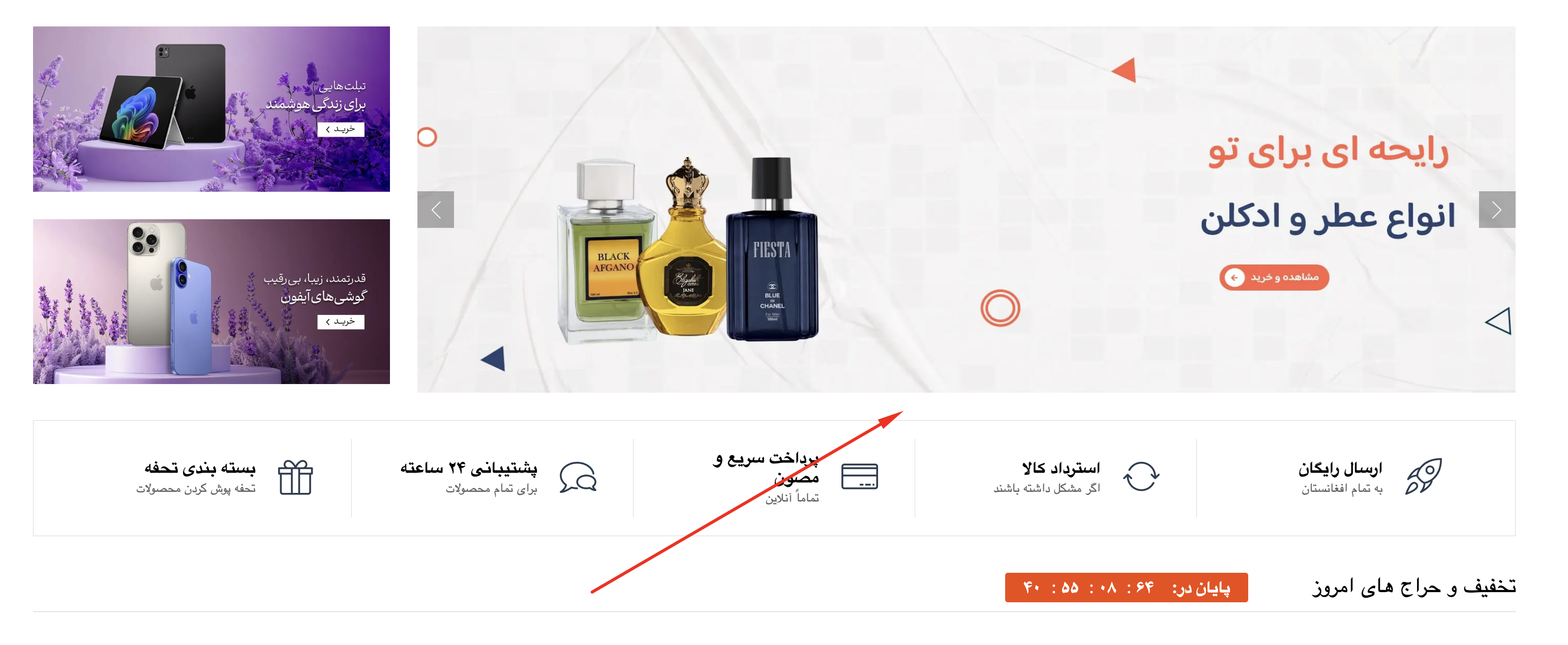Click the free shipping title text
This screenshot has height=645, width=1568.
(x=1340, y=468)
